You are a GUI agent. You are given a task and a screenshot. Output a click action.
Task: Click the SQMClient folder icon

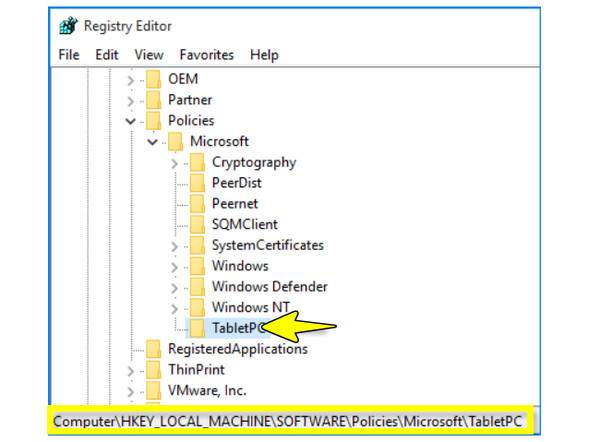click(x=198, y=224)
